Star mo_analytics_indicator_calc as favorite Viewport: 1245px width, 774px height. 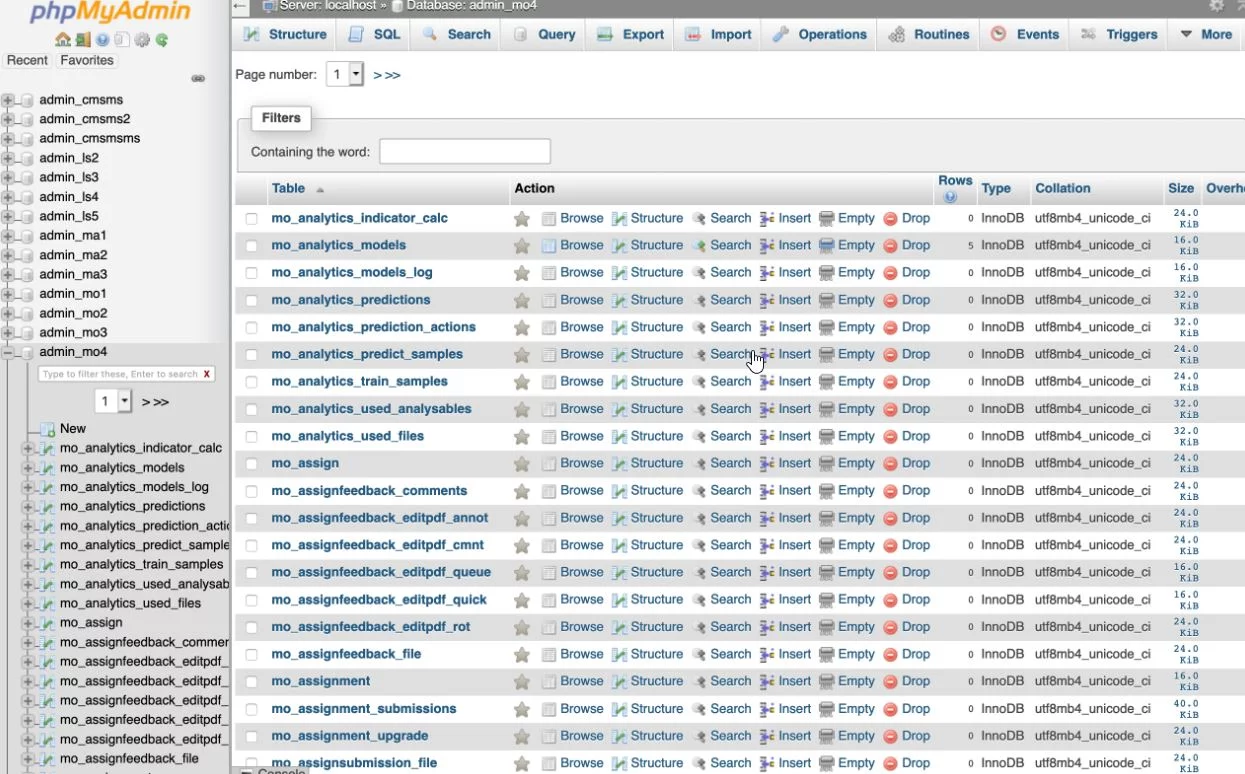tap(522, 218)
